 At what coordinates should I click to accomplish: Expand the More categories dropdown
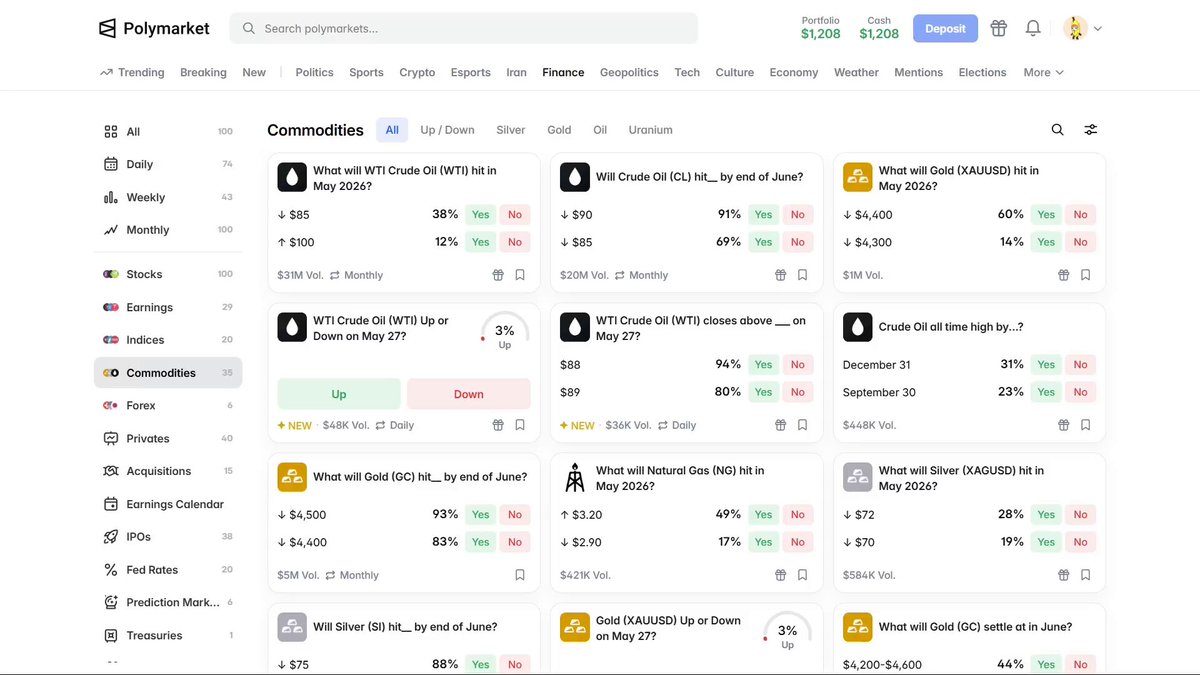1043,72
